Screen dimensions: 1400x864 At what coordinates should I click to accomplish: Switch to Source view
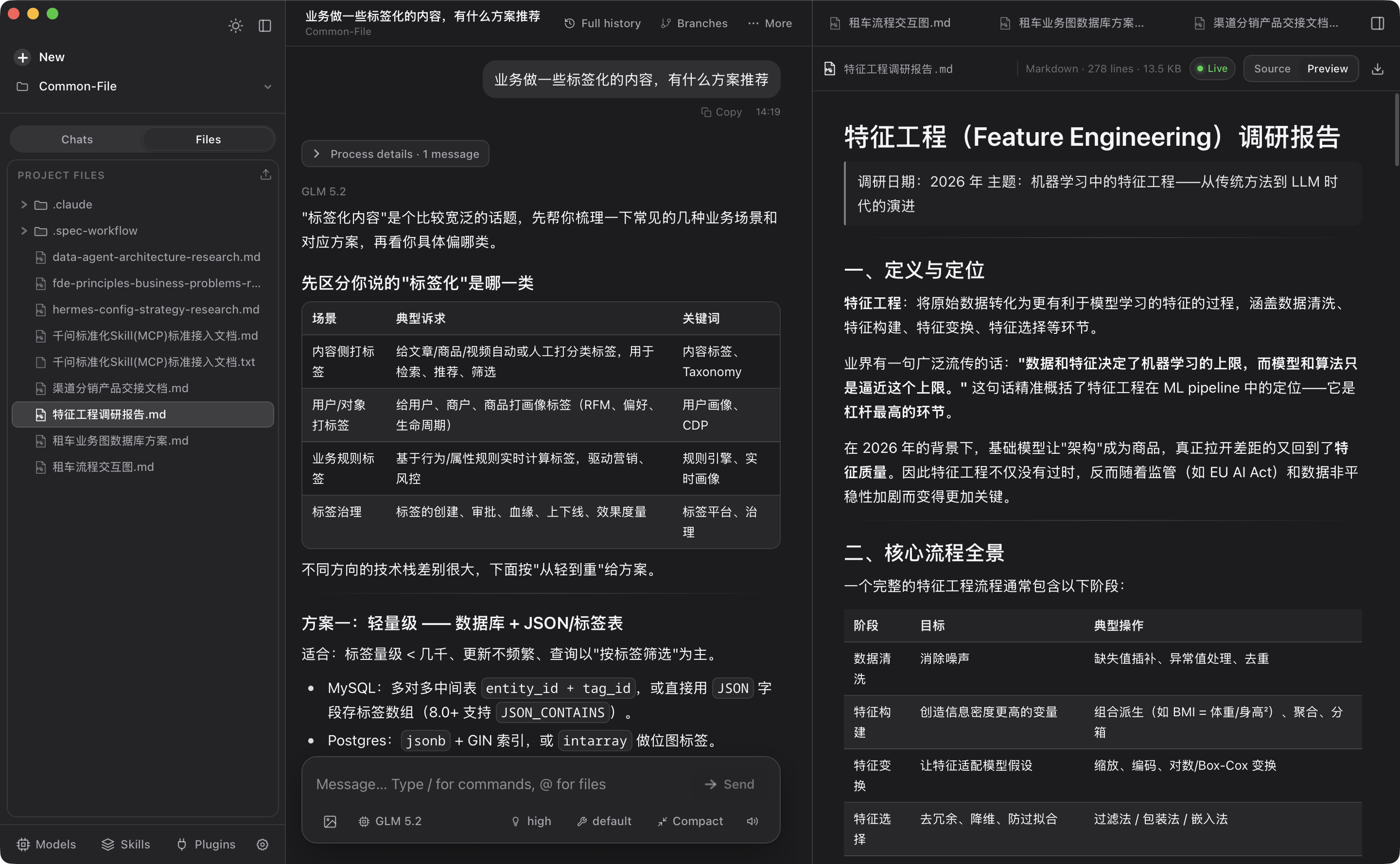[x=1272, y=69]
